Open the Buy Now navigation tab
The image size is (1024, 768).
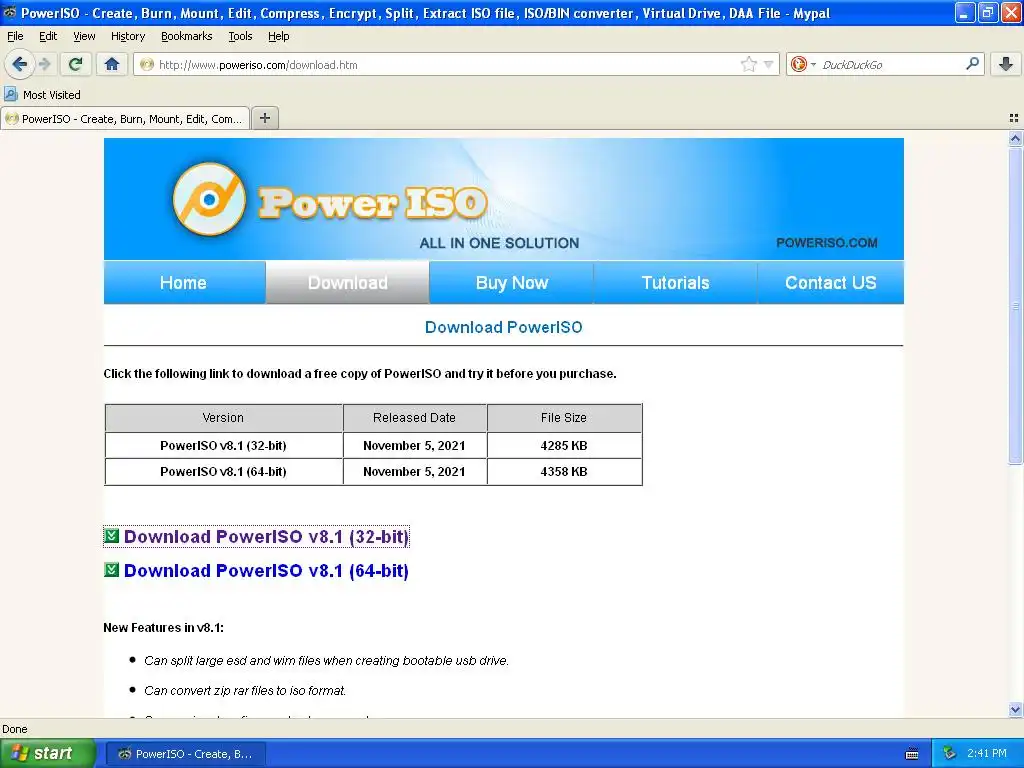point(511,283)
